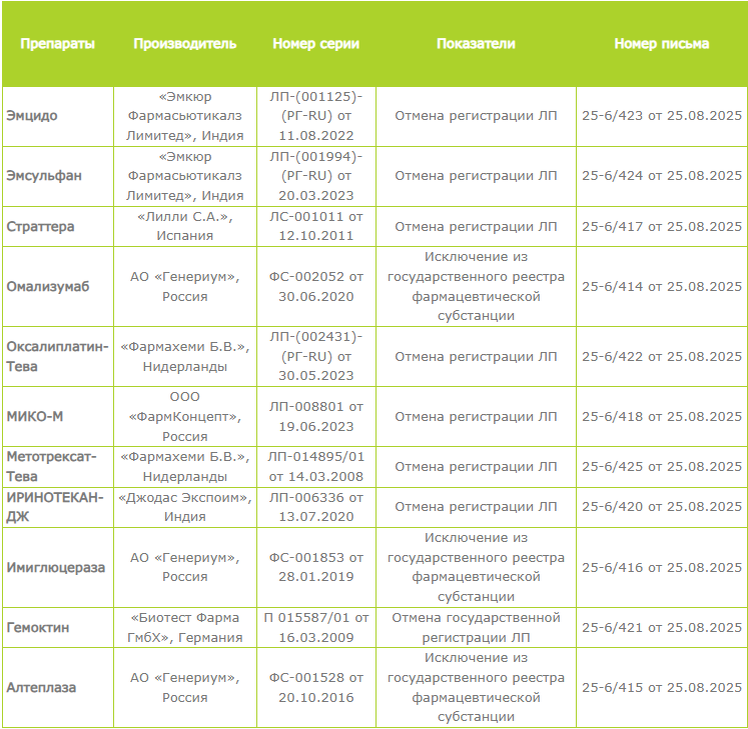Click the Фармахеми manufacturer in the Метотрексат-Тева row
This screenshot has height=729, width=748.
click(185, 467)
